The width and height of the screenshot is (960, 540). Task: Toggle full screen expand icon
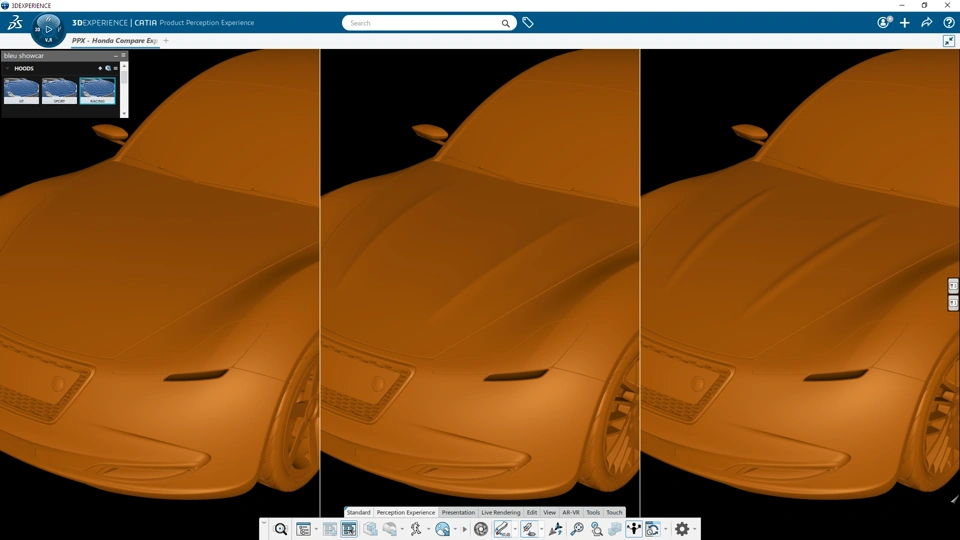(x=949, y=41)
